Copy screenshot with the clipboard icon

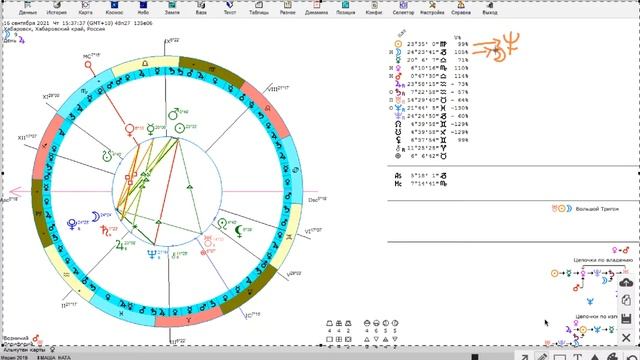click(626, 300)
